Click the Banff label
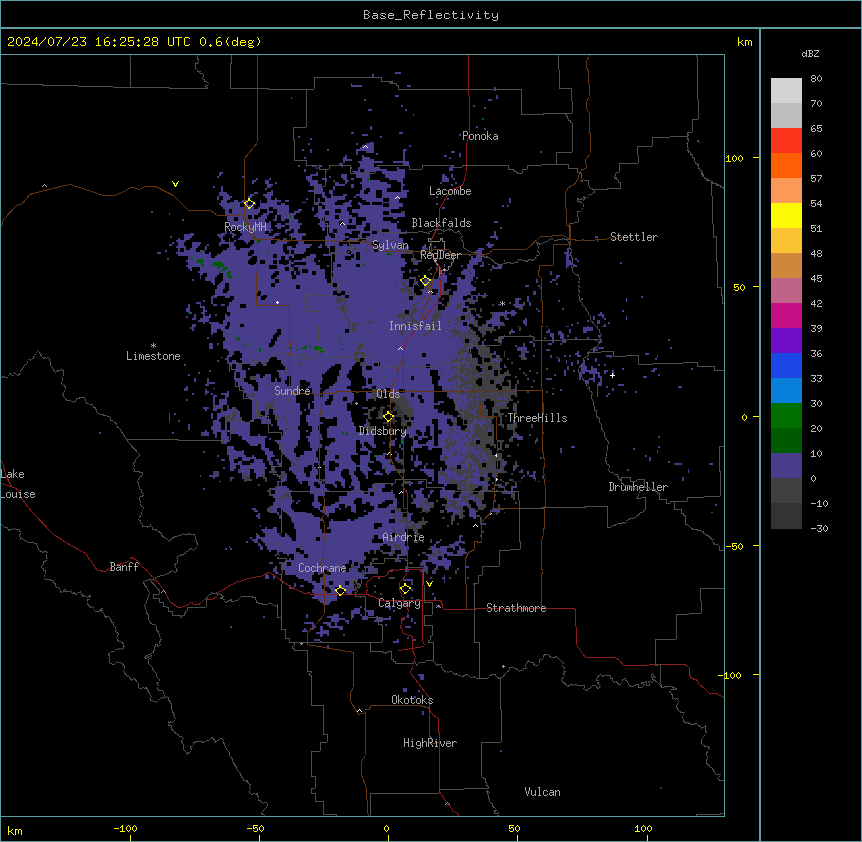 click(124, 567)
